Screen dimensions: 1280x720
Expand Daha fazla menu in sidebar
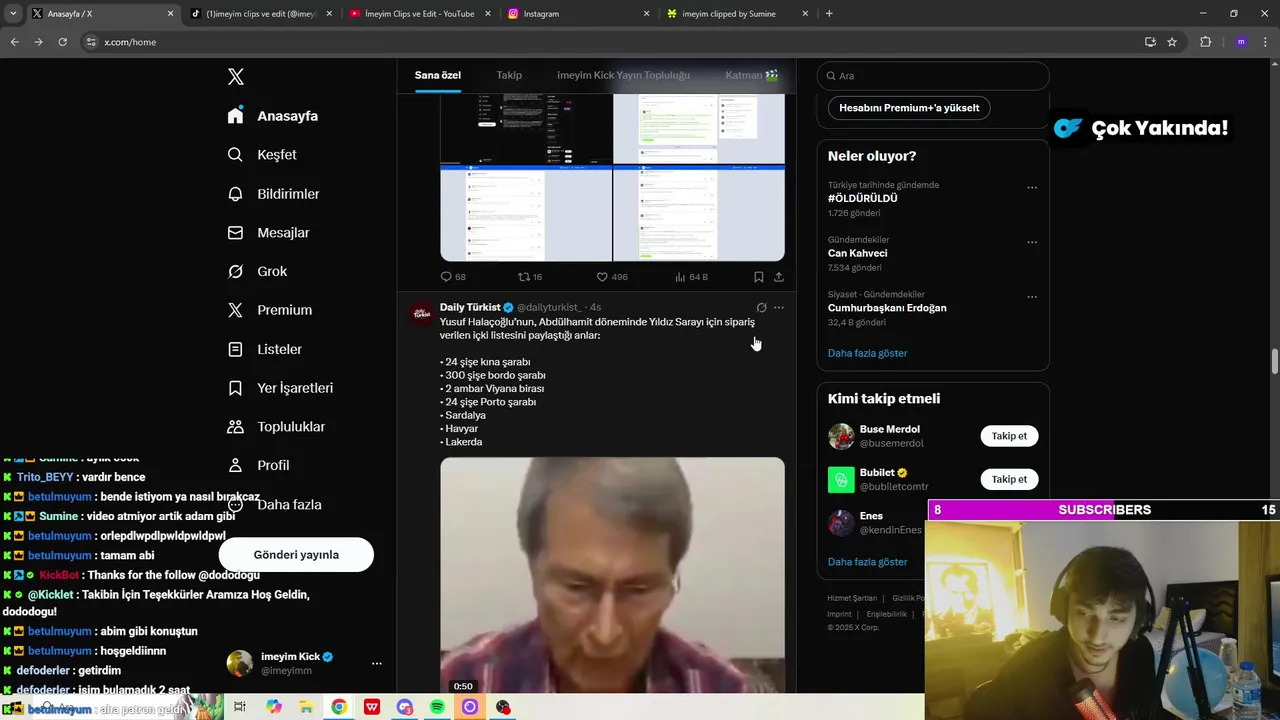point(274,505)
